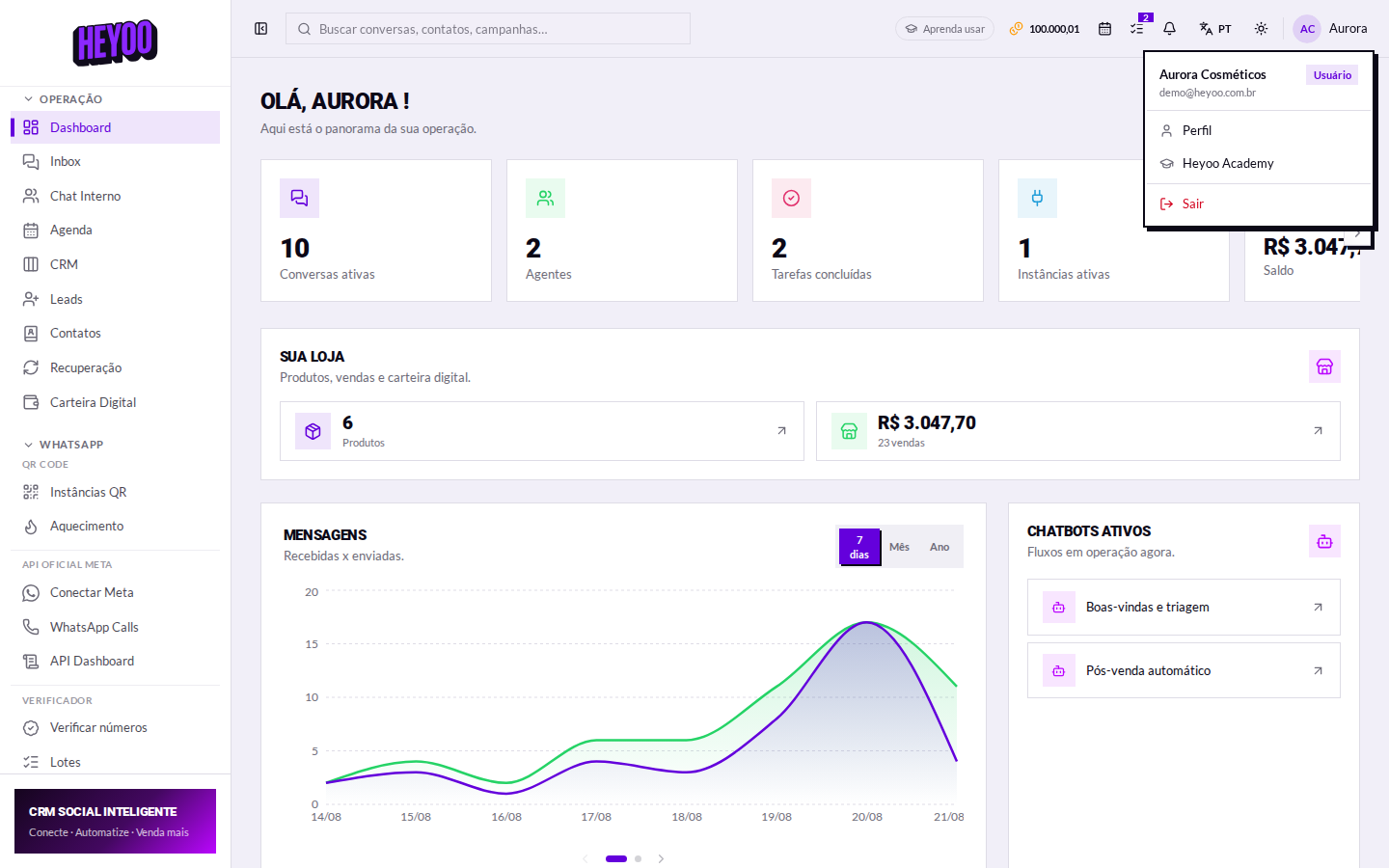Click the Tarefas concluídas check icon
The image size is (1389, 868).
(x=791, y=198)
